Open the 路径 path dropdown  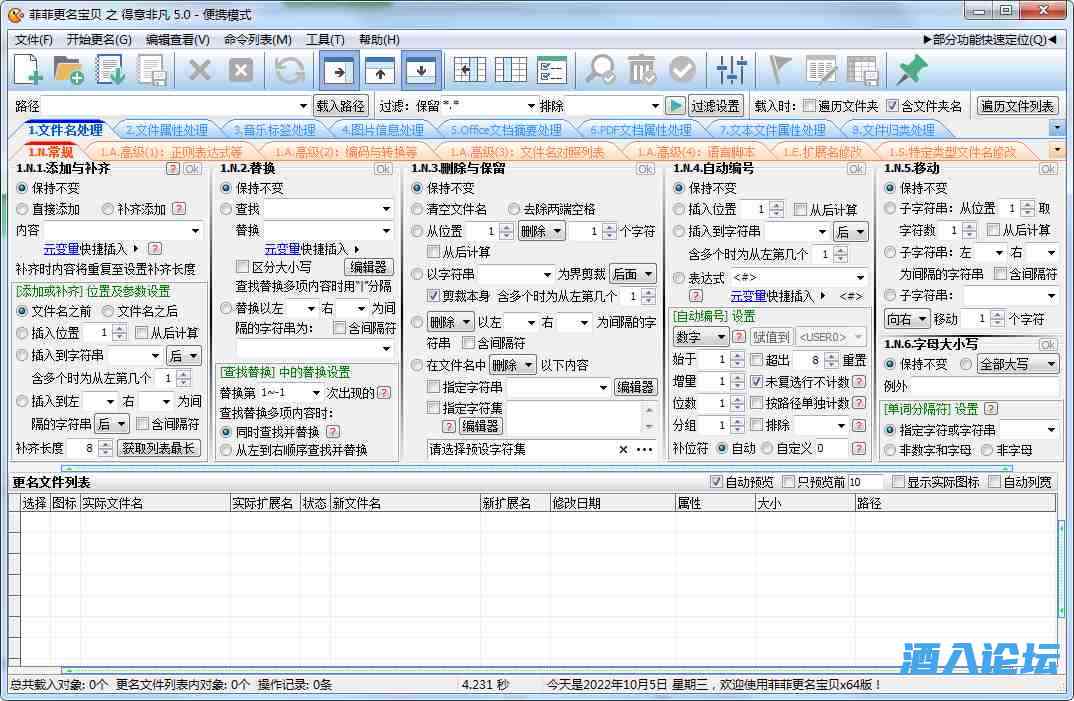pyautogui.click(x=303, y=106)
